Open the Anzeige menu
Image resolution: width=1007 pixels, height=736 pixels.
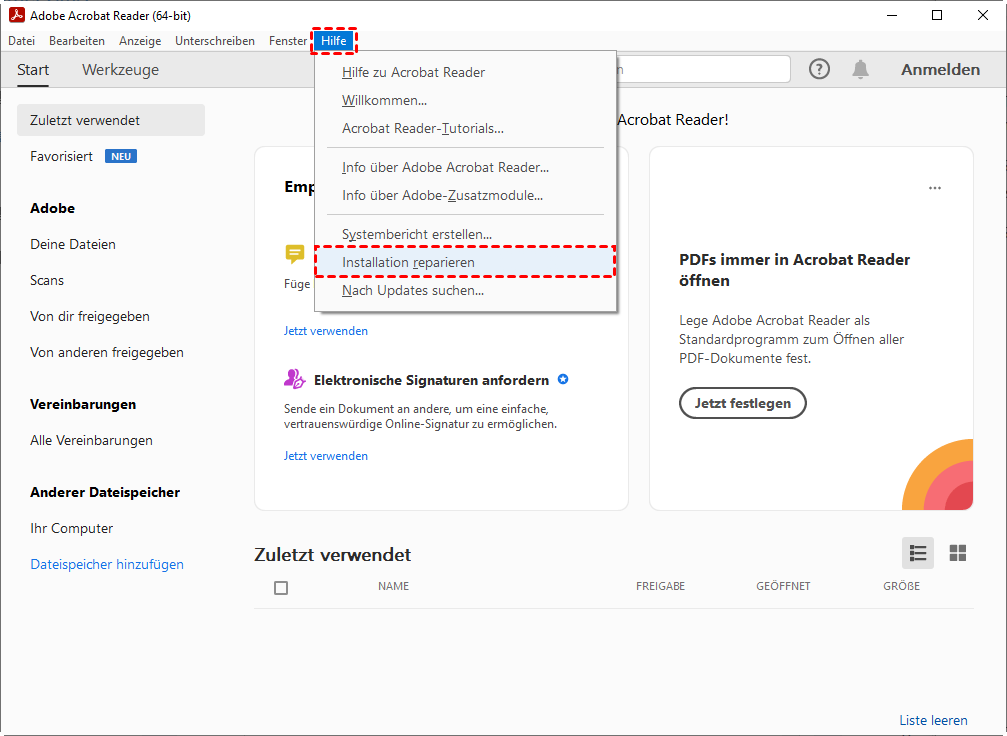pos(140,40)
